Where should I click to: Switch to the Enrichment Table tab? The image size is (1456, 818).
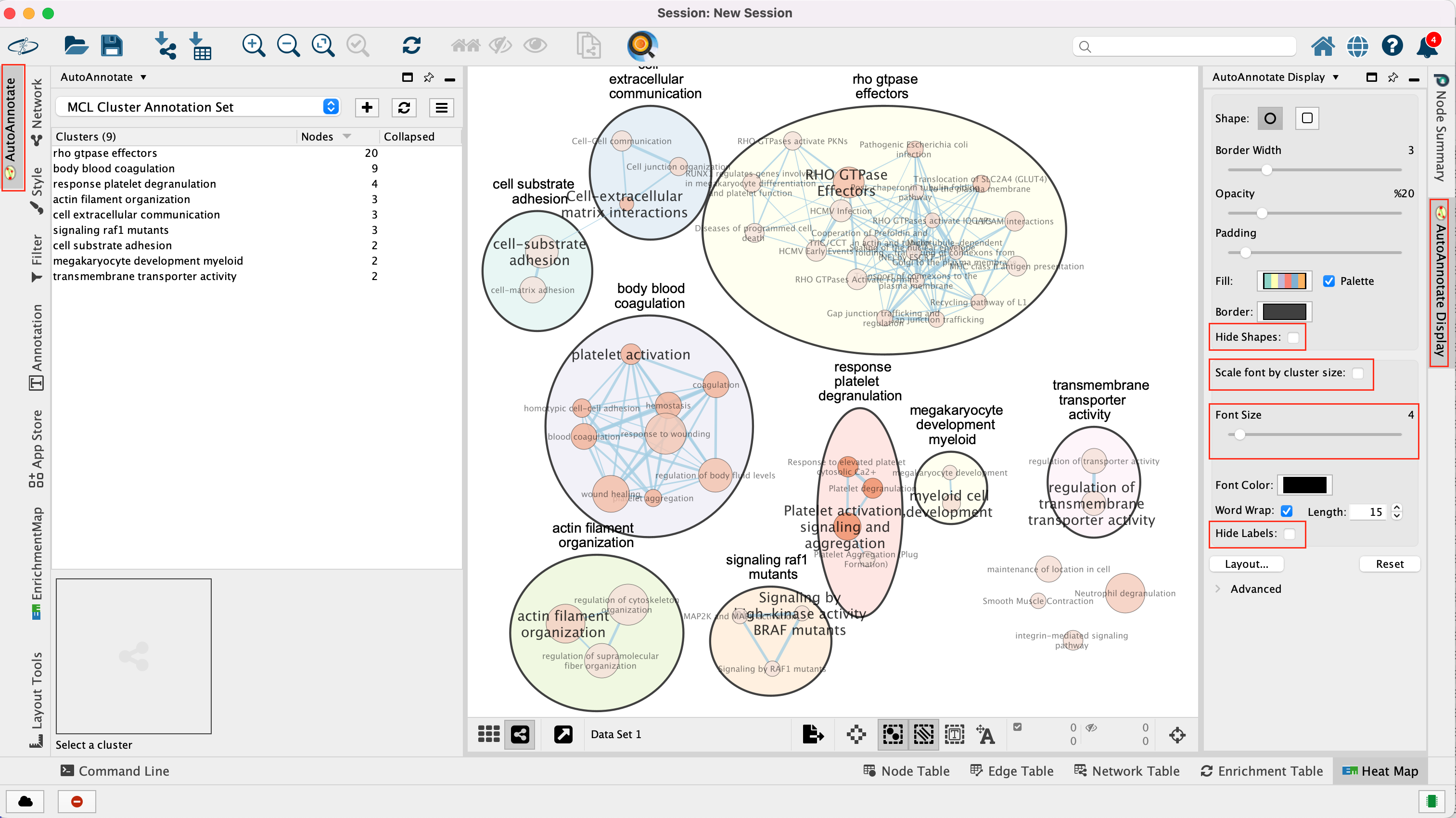(1262, 771)
